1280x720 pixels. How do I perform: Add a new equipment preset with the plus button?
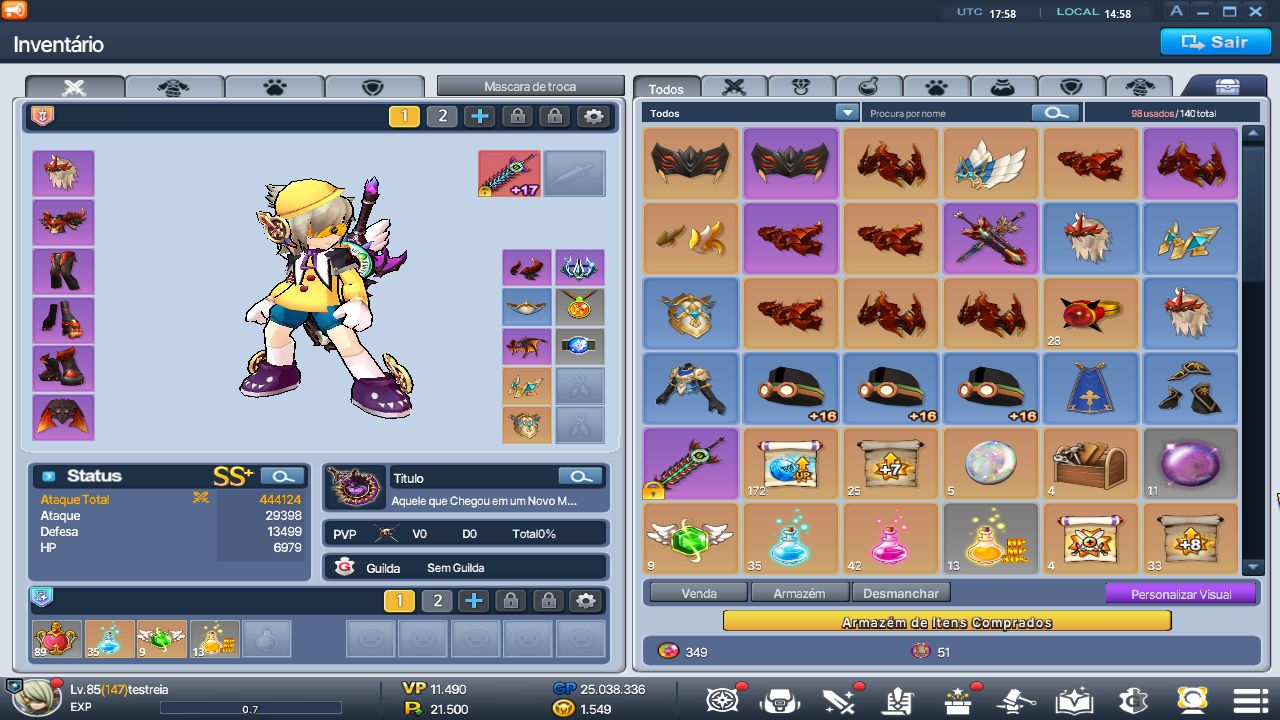(480, 116)
